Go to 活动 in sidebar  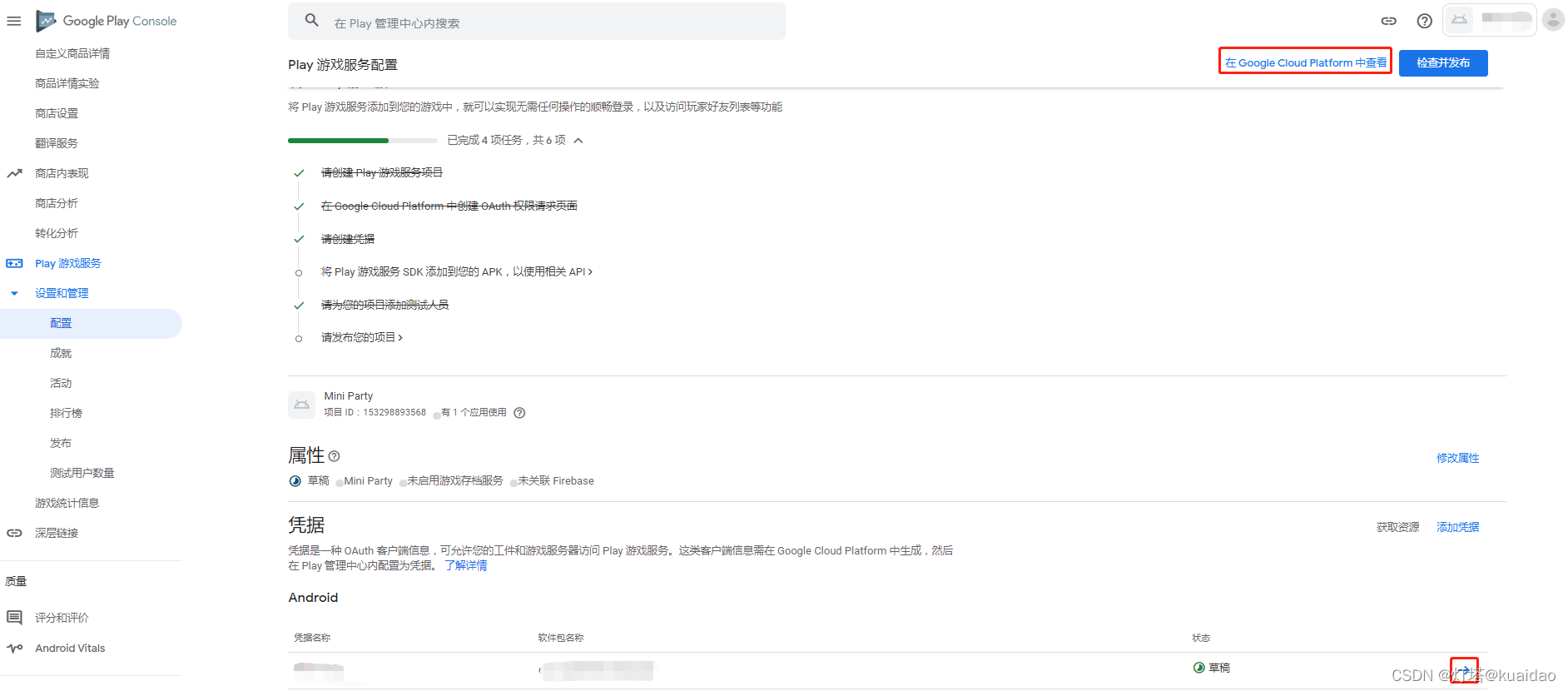point(61,383)
